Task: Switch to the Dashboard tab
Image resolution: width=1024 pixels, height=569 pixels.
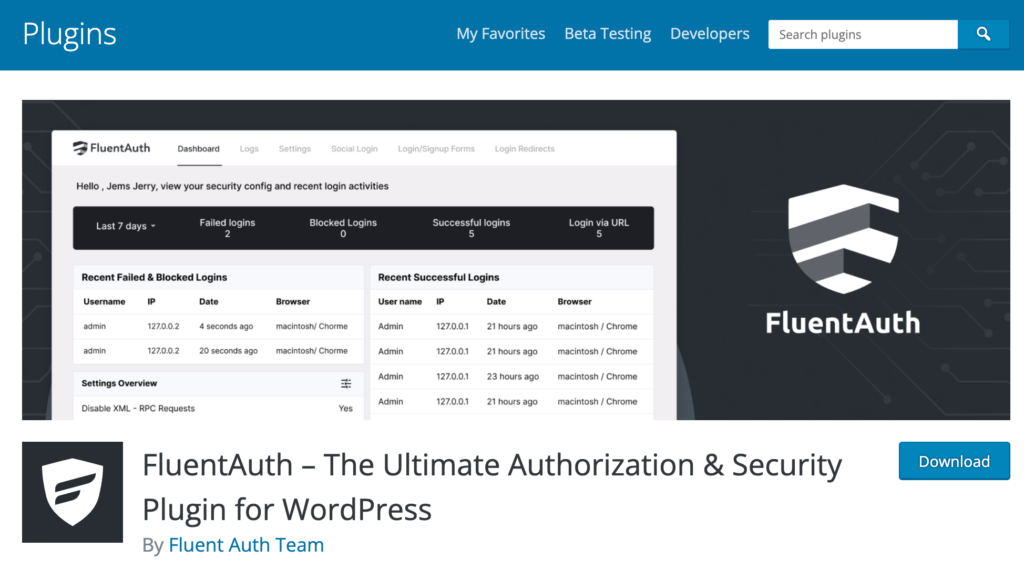Action: pos(199,149)
